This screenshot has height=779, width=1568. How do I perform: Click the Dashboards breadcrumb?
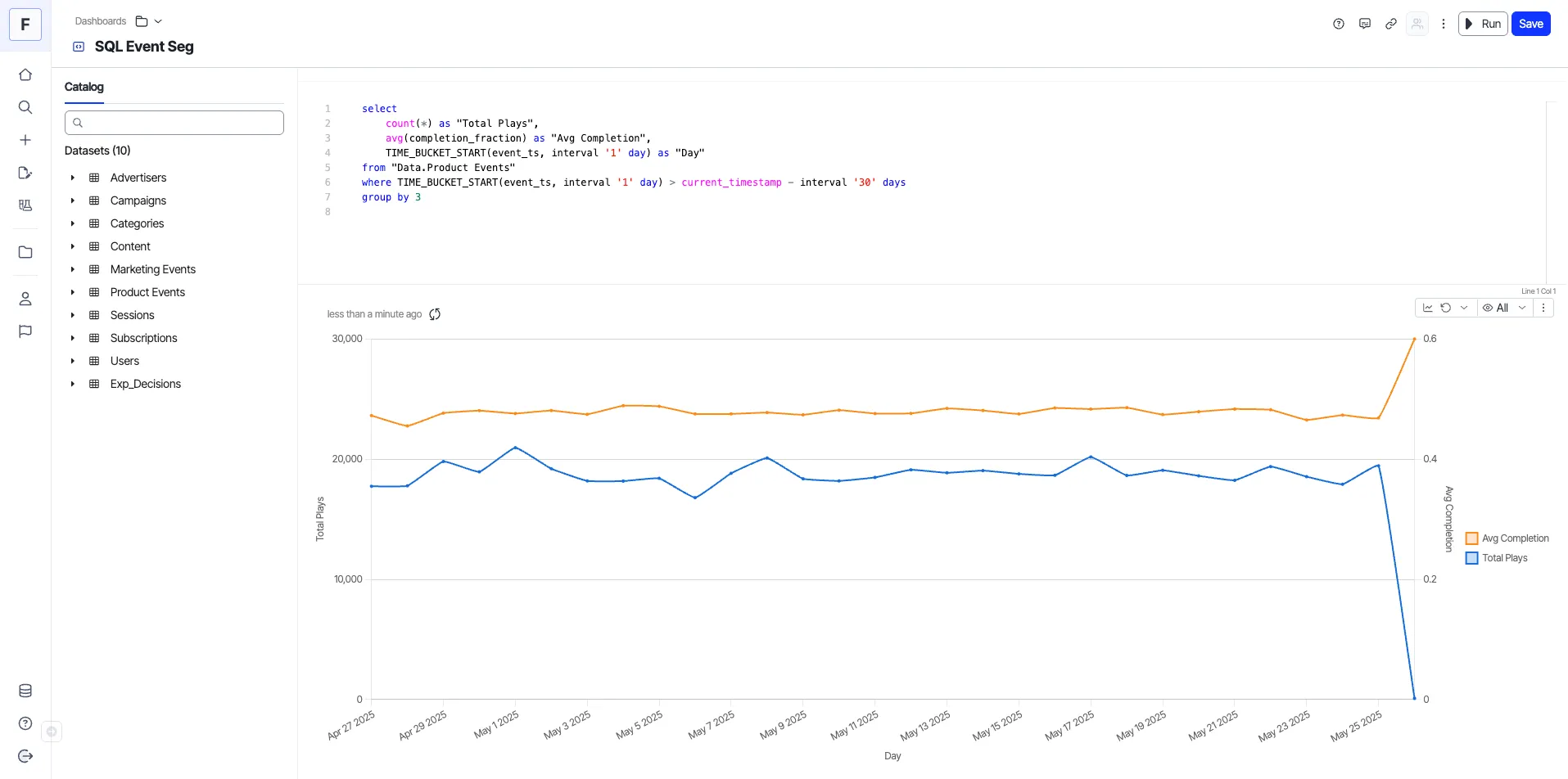tap(101, 21)
